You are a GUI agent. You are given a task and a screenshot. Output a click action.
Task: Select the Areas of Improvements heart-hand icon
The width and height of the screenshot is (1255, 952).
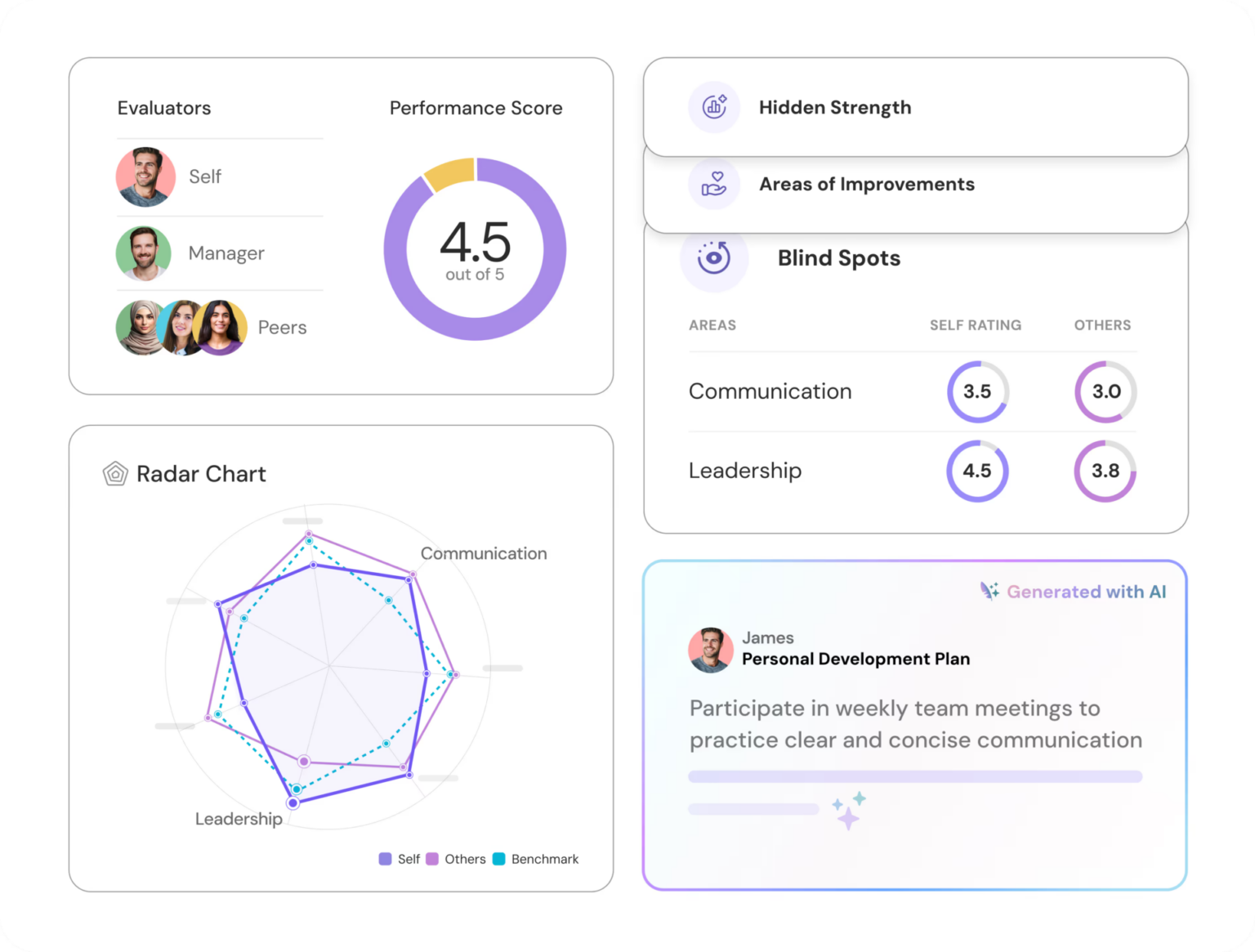pyautogui.click(x=714, y=185)
